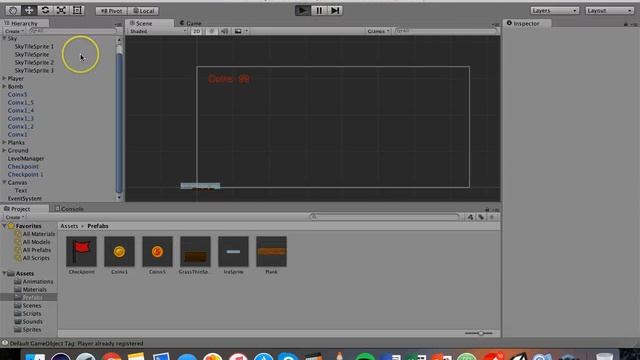The width and height of the screenshot is (640, 360).
Task: Open All Scripts favorite
Action: pyautogui.click(x=36, y=258)
